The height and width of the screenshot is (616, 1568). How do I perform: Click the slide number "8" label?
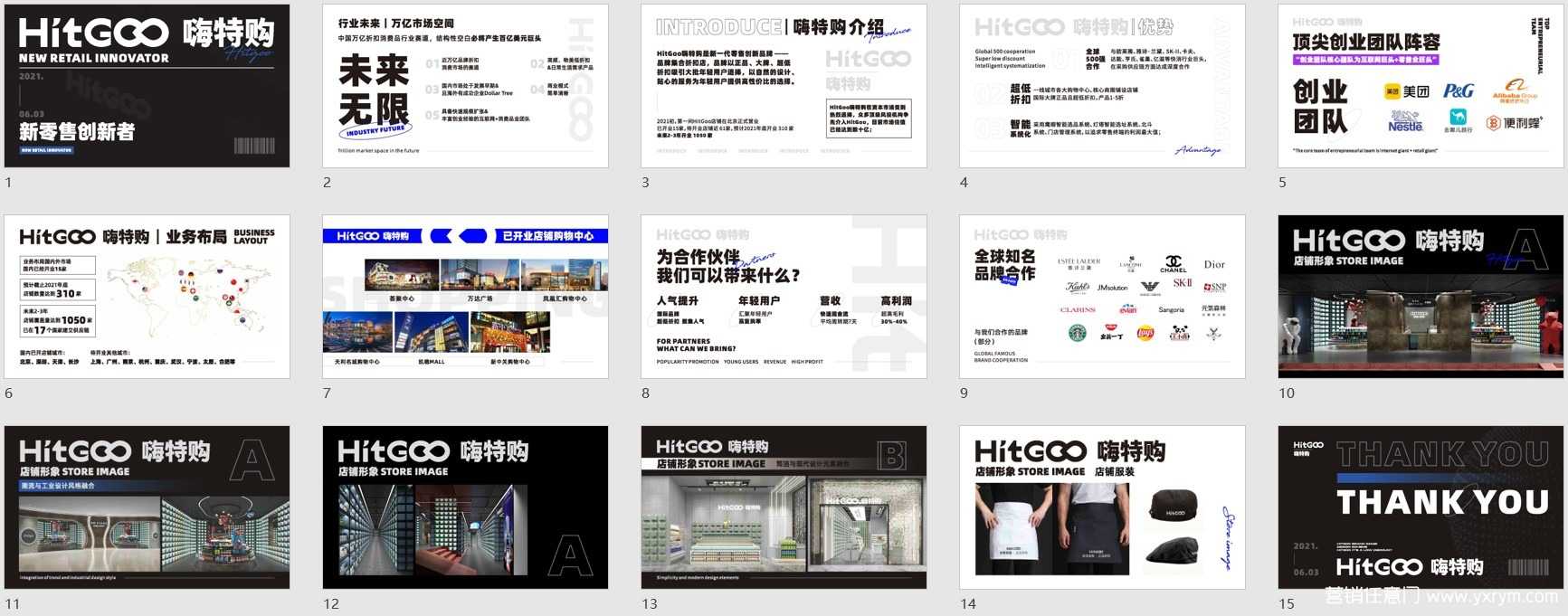[646, 393]
